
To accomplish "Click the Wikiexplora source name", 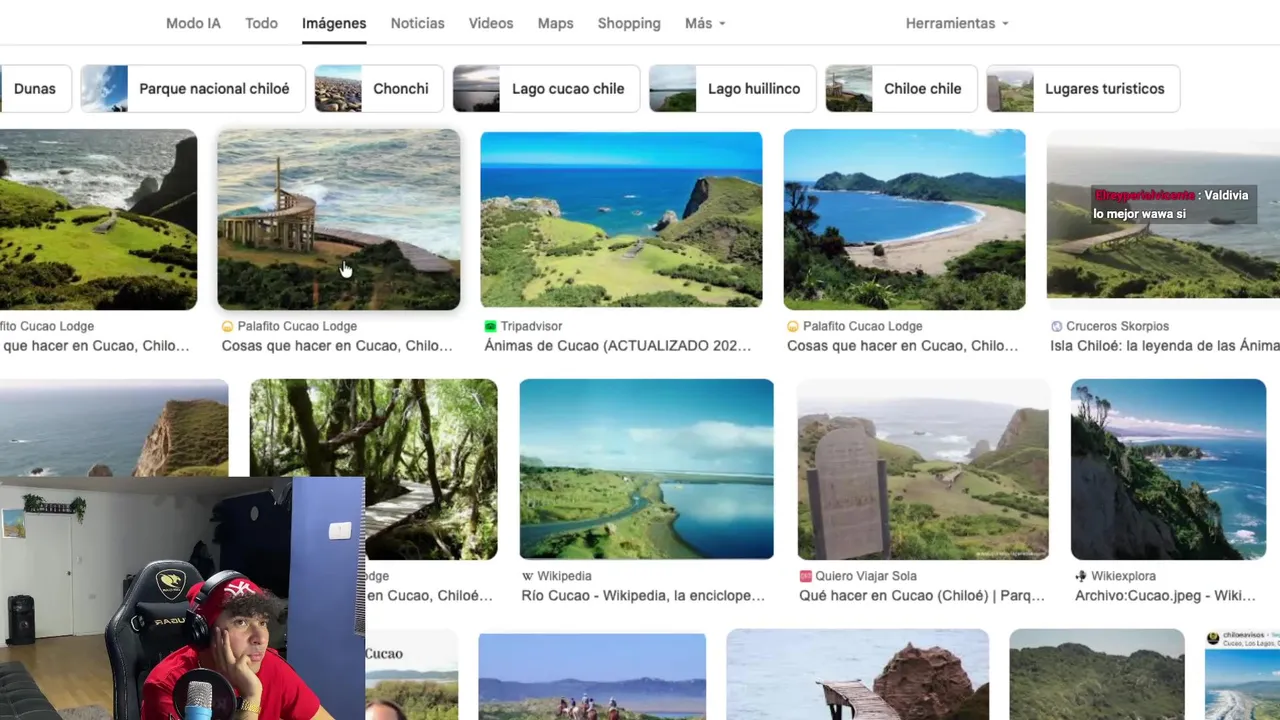I will [x=1123, y=576].
